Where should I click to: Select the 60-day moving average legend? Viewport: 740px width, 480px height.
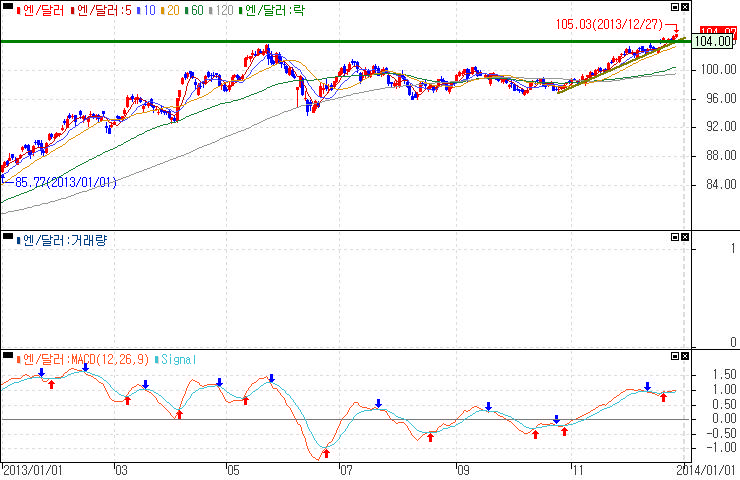[193, 11]
